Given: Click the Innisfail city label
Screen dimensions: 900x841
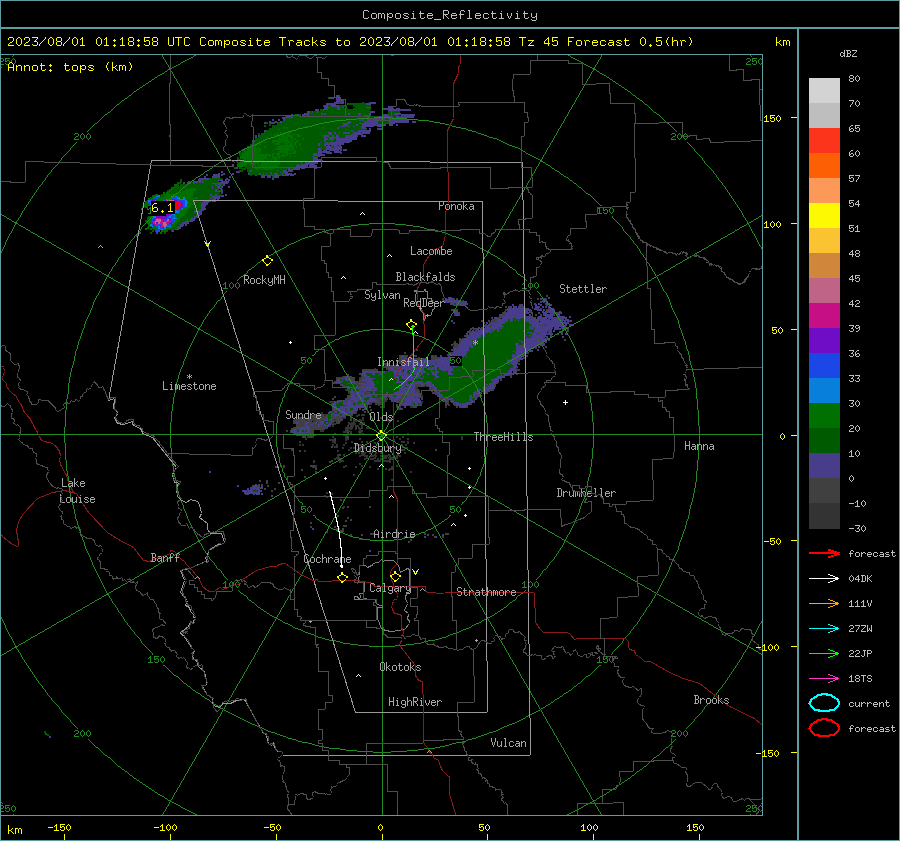Looking at the screenshot, I should [x=403, y=362].
